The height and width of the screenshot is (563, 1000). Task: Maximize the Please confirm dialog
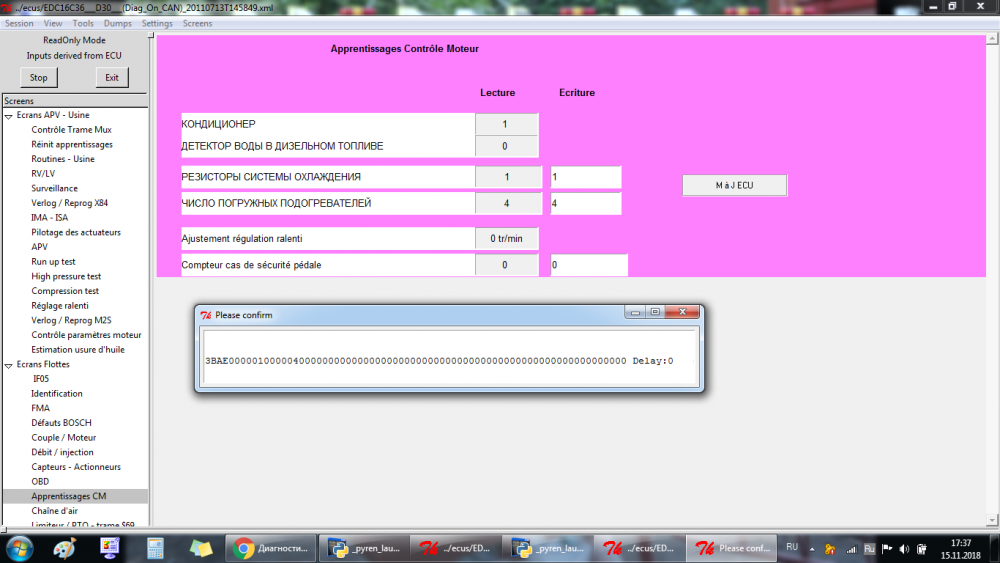655,312
